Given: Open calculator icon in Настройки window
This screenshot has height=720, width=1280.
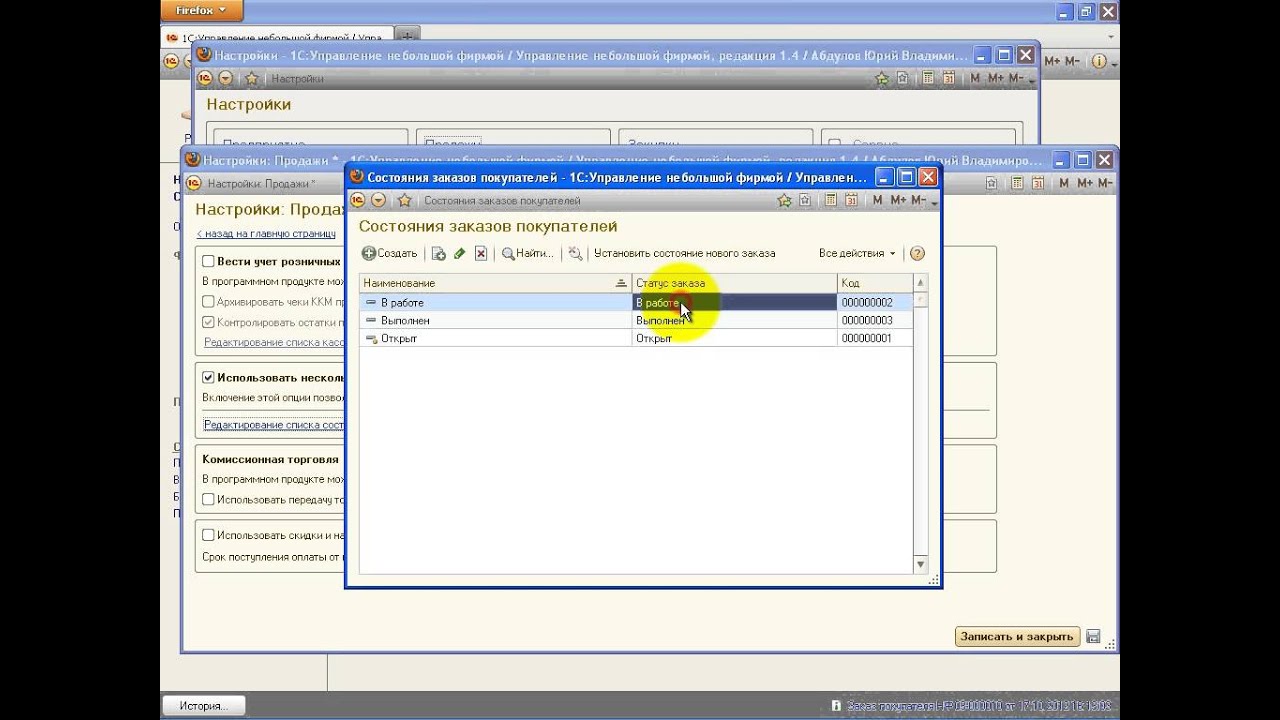Looking at the screenshot, I should pos(927,77).
